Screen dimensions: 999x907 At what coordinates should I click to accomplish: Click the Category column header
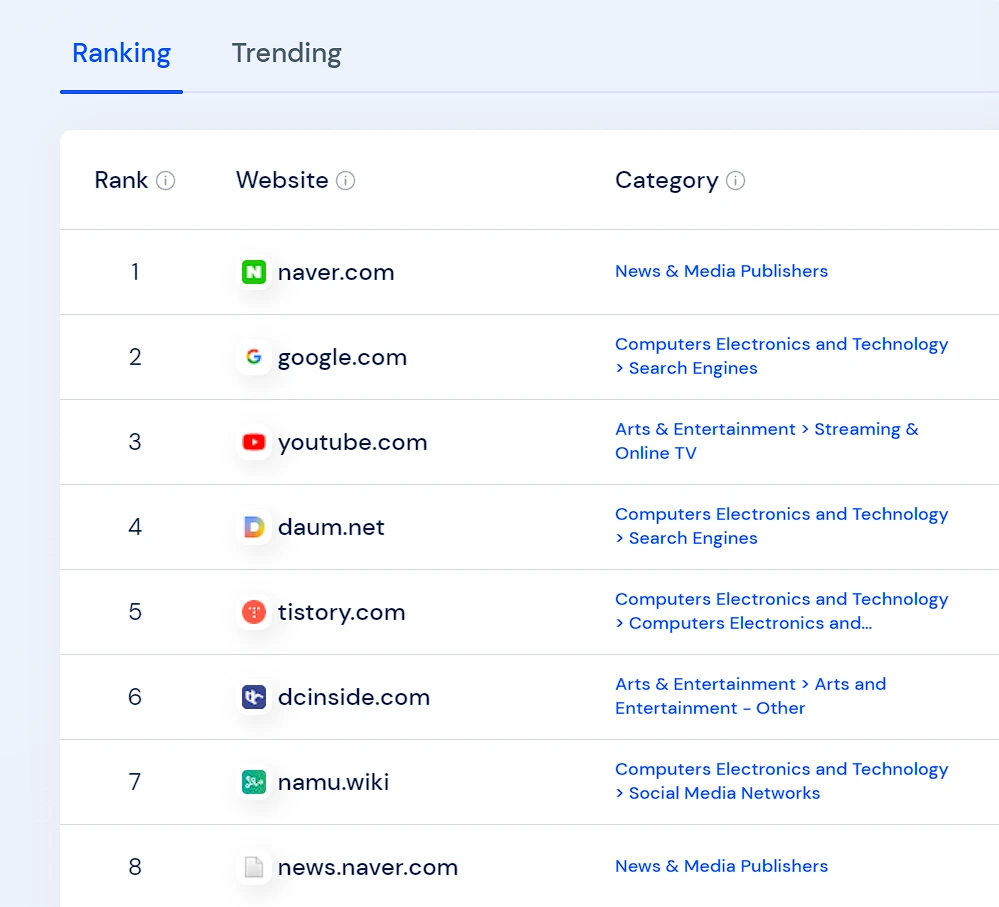(666, 181)
